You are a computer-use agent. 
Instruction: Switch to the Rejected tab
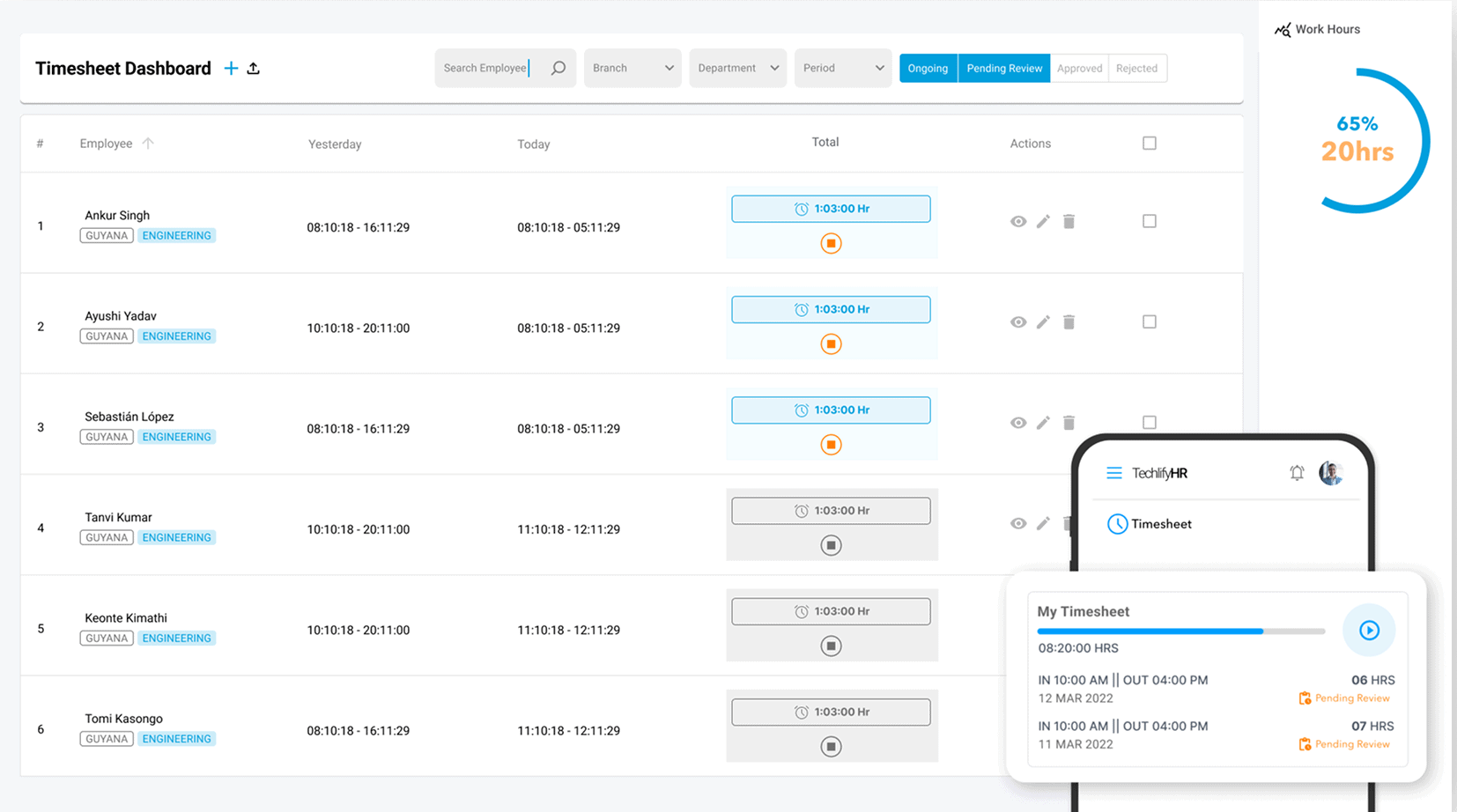[1136, 69]
